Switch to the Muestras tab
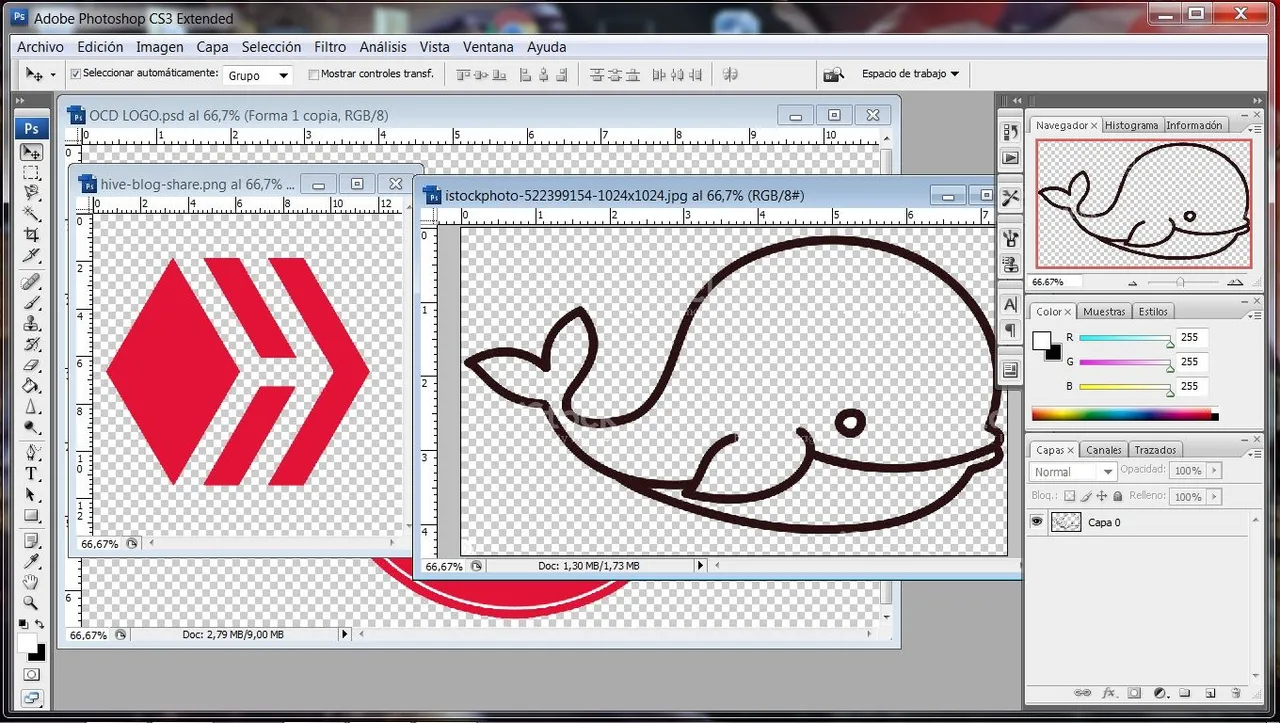The height and width of the screenshot is (723, 1280). 1104,311
